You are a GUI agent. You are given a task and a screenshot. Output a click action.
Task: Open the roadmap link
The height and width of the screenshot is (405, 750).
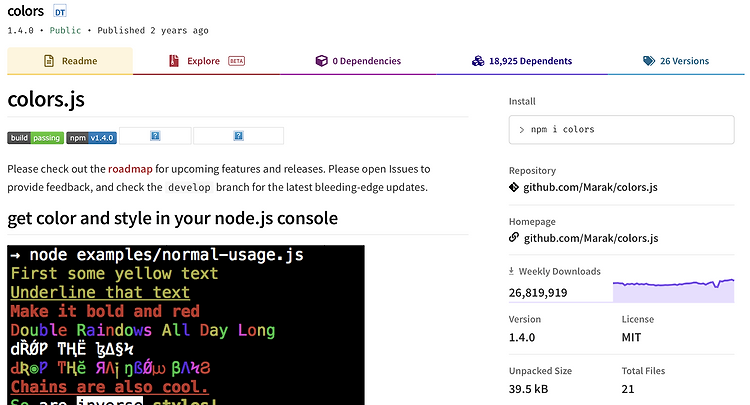[x=130, y=169]
